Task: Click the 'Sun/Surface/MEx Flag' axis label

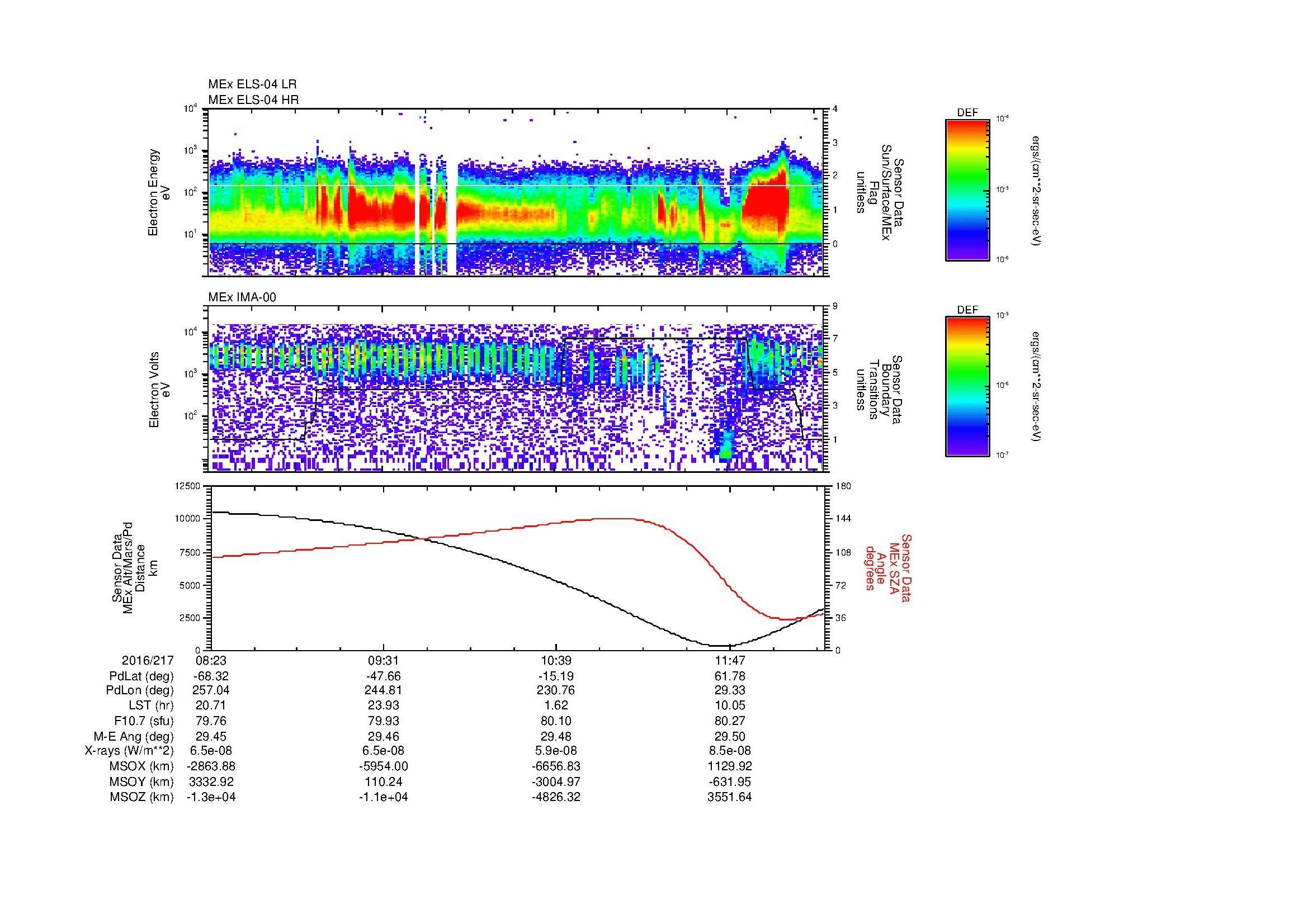Action: point(879,193)
